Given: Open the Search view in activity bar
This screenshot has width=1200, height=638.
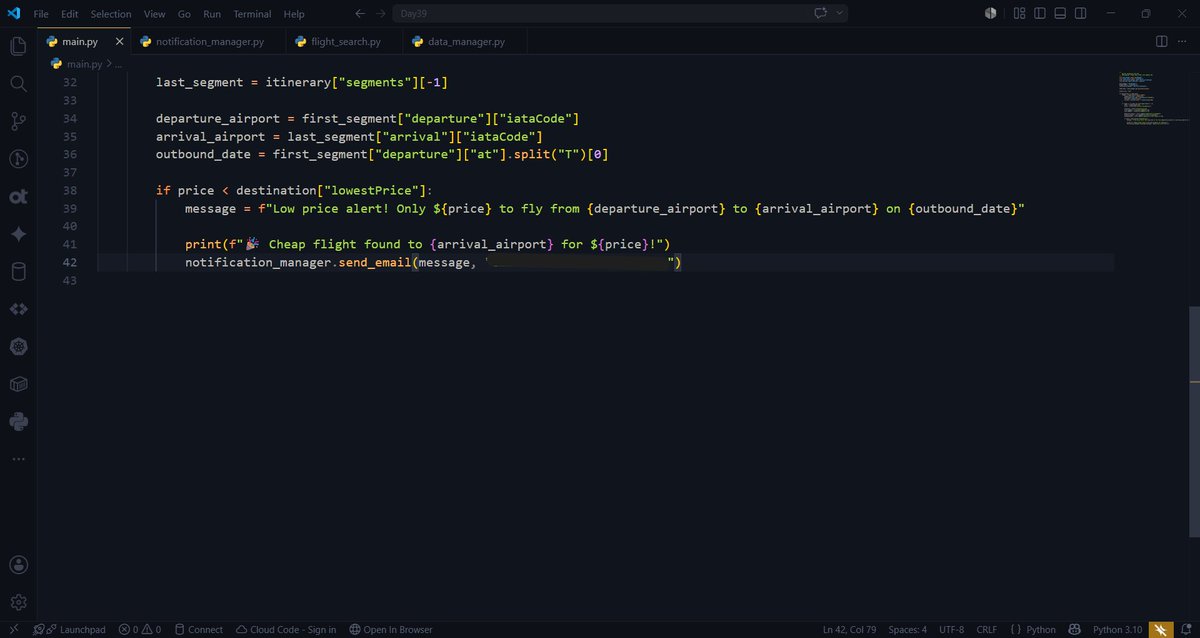Looking at the screenshot, I should pyautogui.click(x=18, y=84).
